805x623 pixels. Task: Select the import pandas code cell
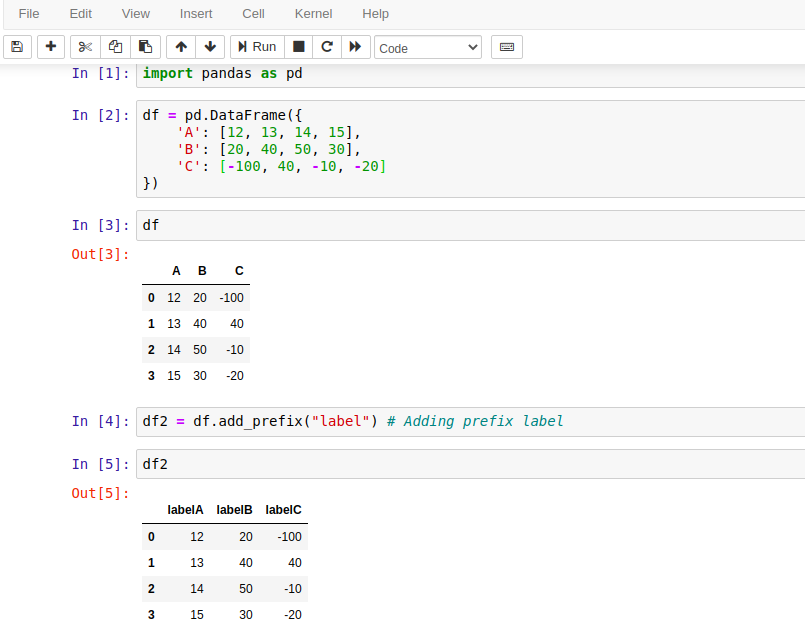(470, 74)
